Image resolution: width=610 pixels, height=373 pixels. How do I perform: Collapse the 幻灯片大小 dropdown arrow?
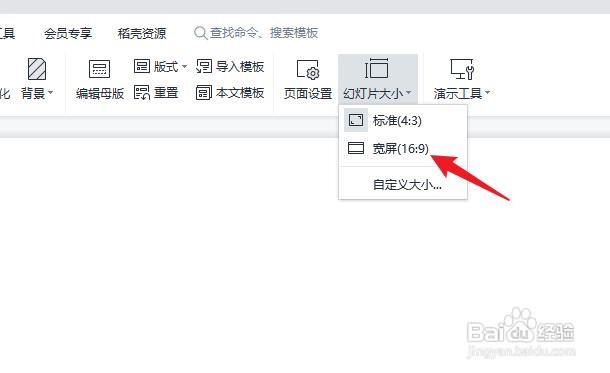(408, 93)
